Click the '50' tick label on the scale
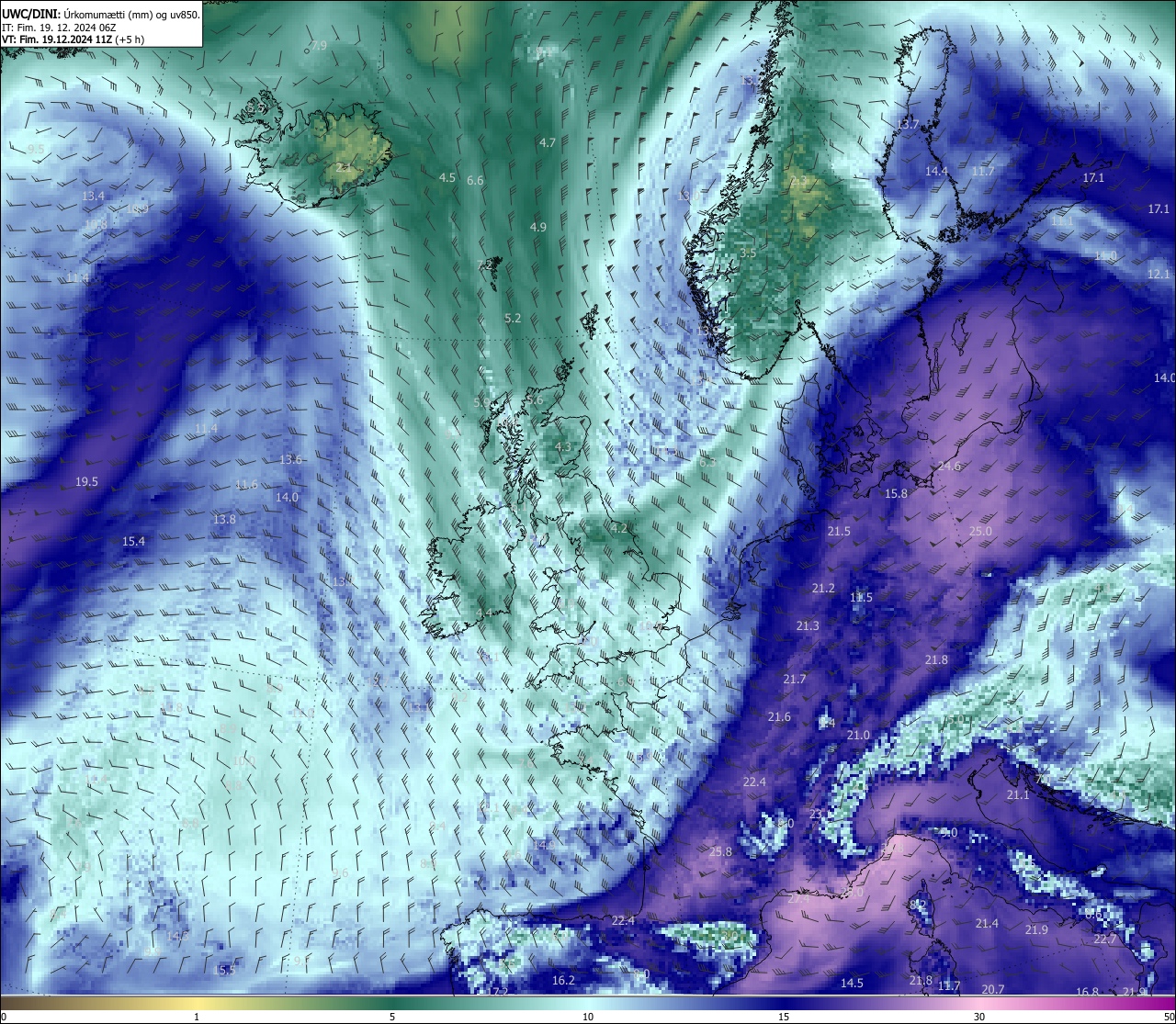This screenshot has width=1176, height=1024. tap(1169, 1017)
